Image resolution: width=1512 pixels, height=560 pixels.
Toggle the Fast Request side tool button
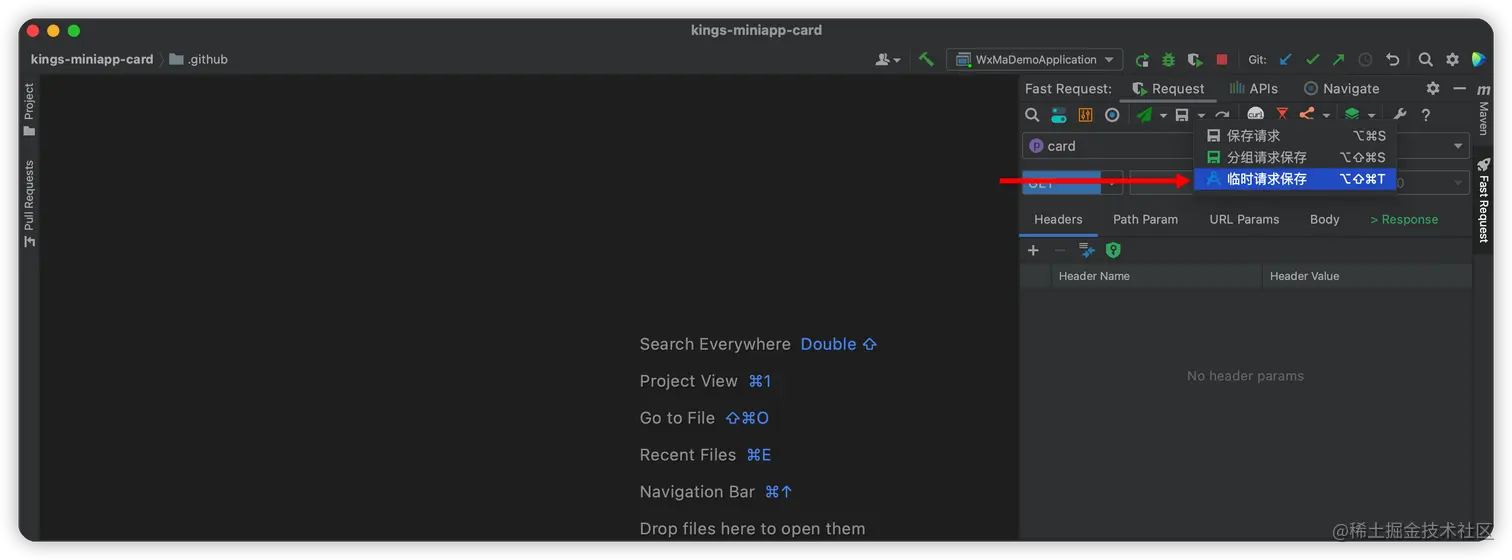pos(1483,199)
